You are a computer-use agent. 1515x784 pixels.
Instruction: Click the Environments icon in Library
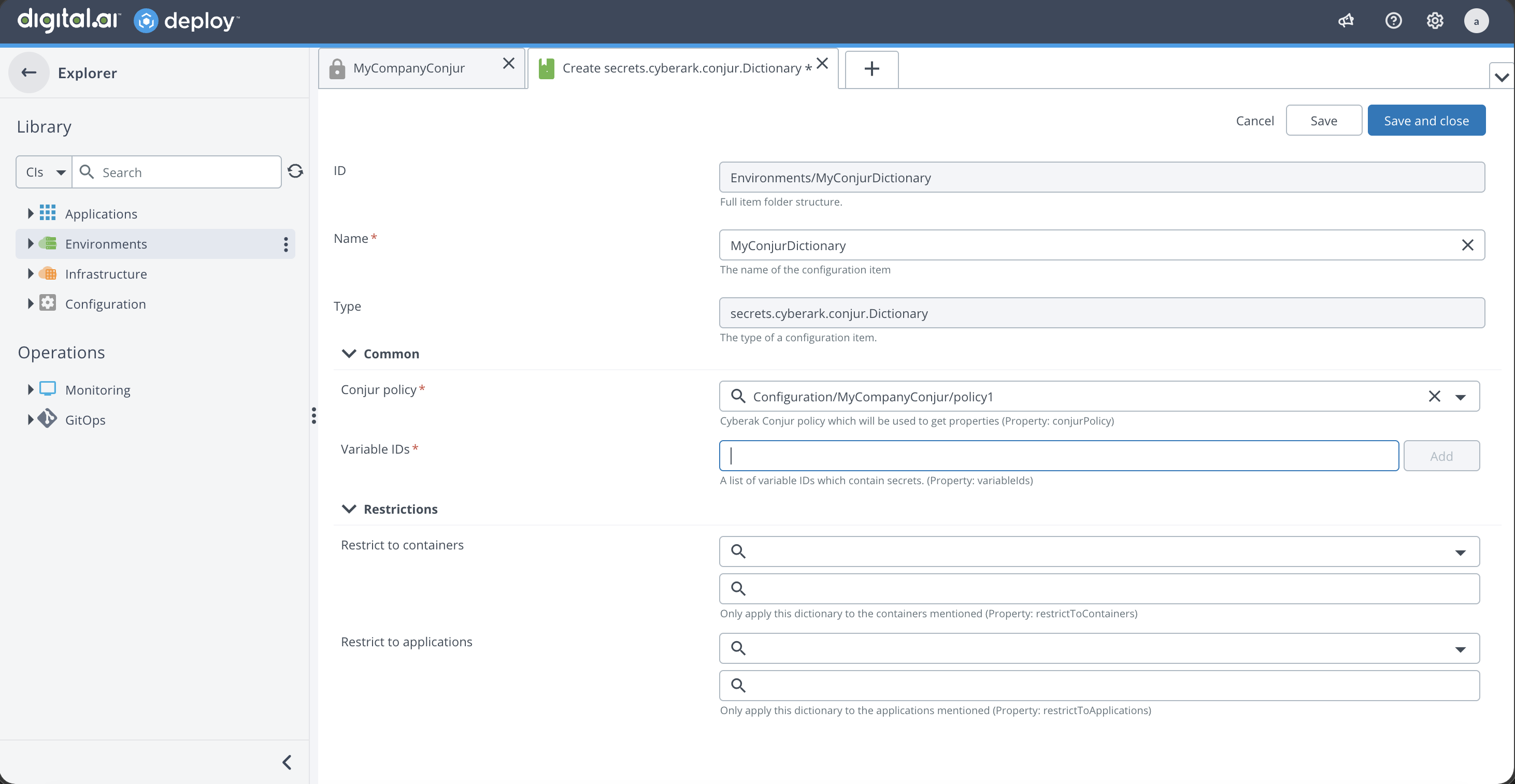click(48, 243)
